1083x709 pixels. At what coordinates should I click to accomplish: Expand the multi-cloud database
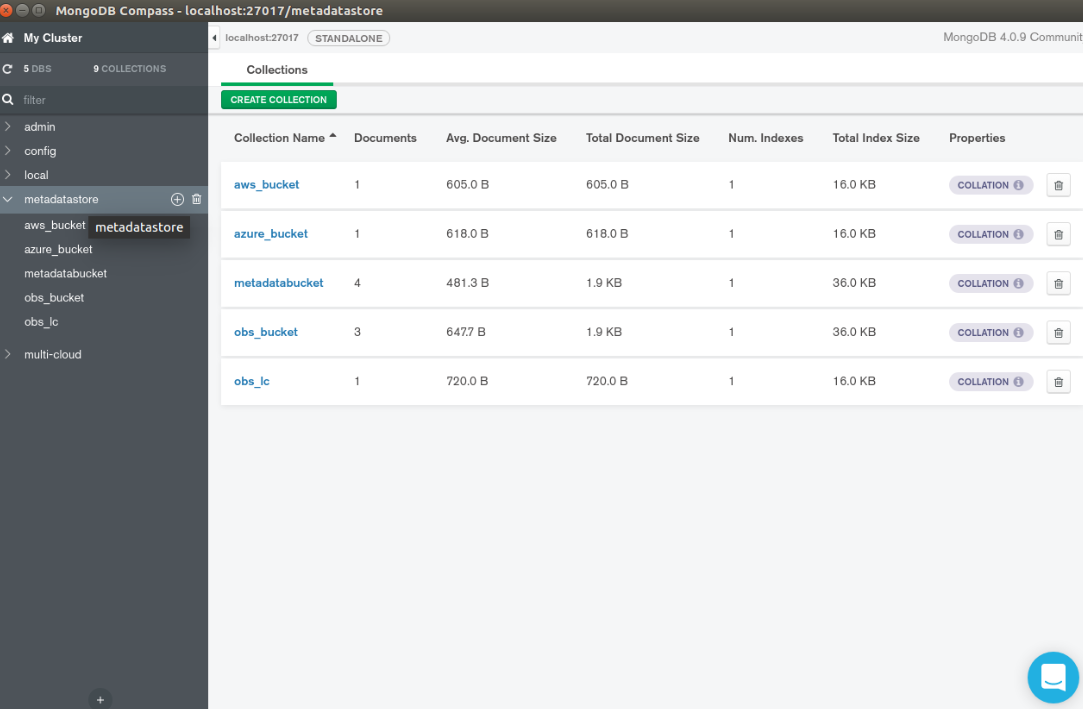(x=8, y=354)
